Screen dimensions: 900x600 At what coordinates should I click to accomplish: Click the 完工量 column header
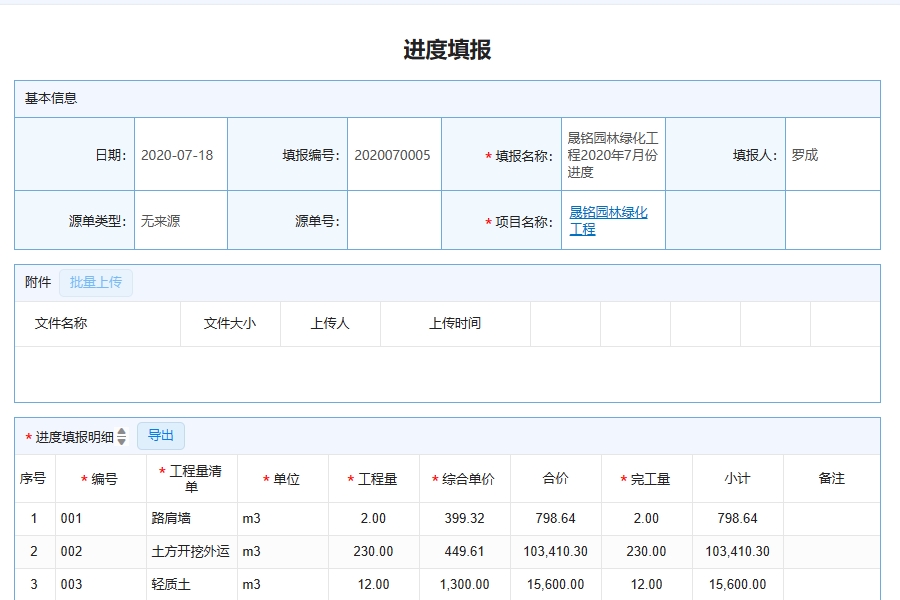coord(646,479)
